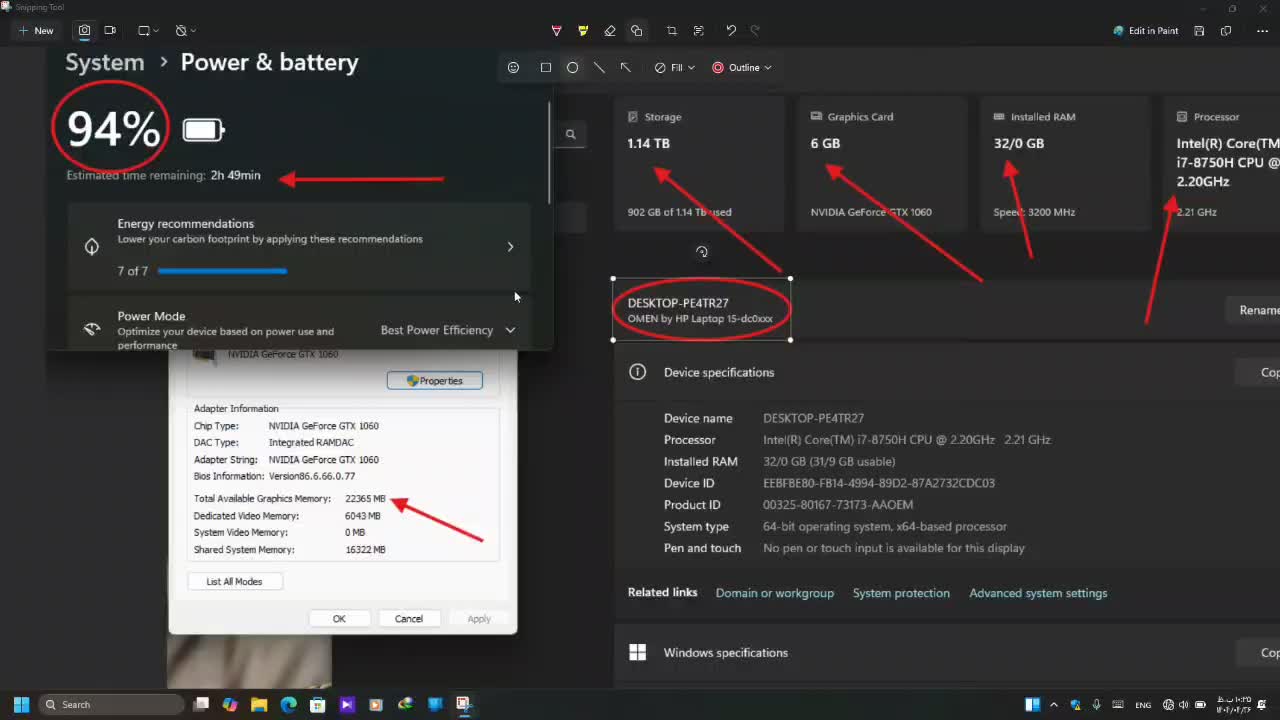Click the Power & battery scrollbar
The image size is (1280, 720).
[x=550, y=152]
